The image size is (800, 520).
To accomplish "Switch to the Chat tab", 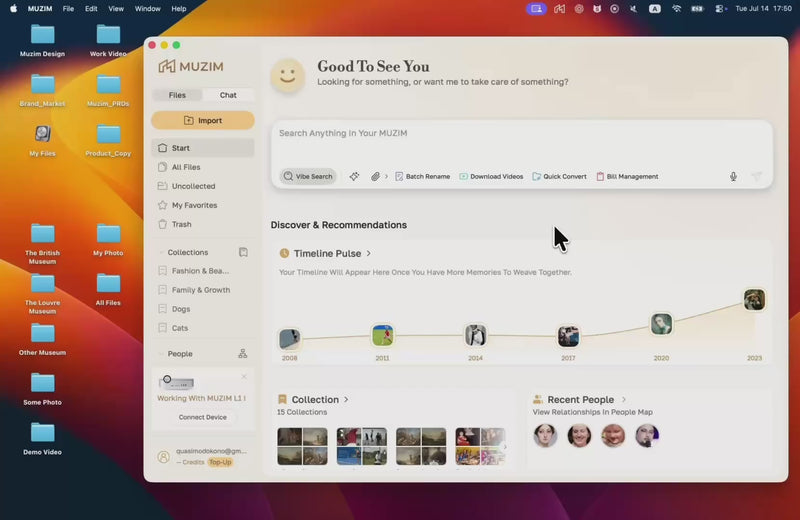I will point(228,95).
